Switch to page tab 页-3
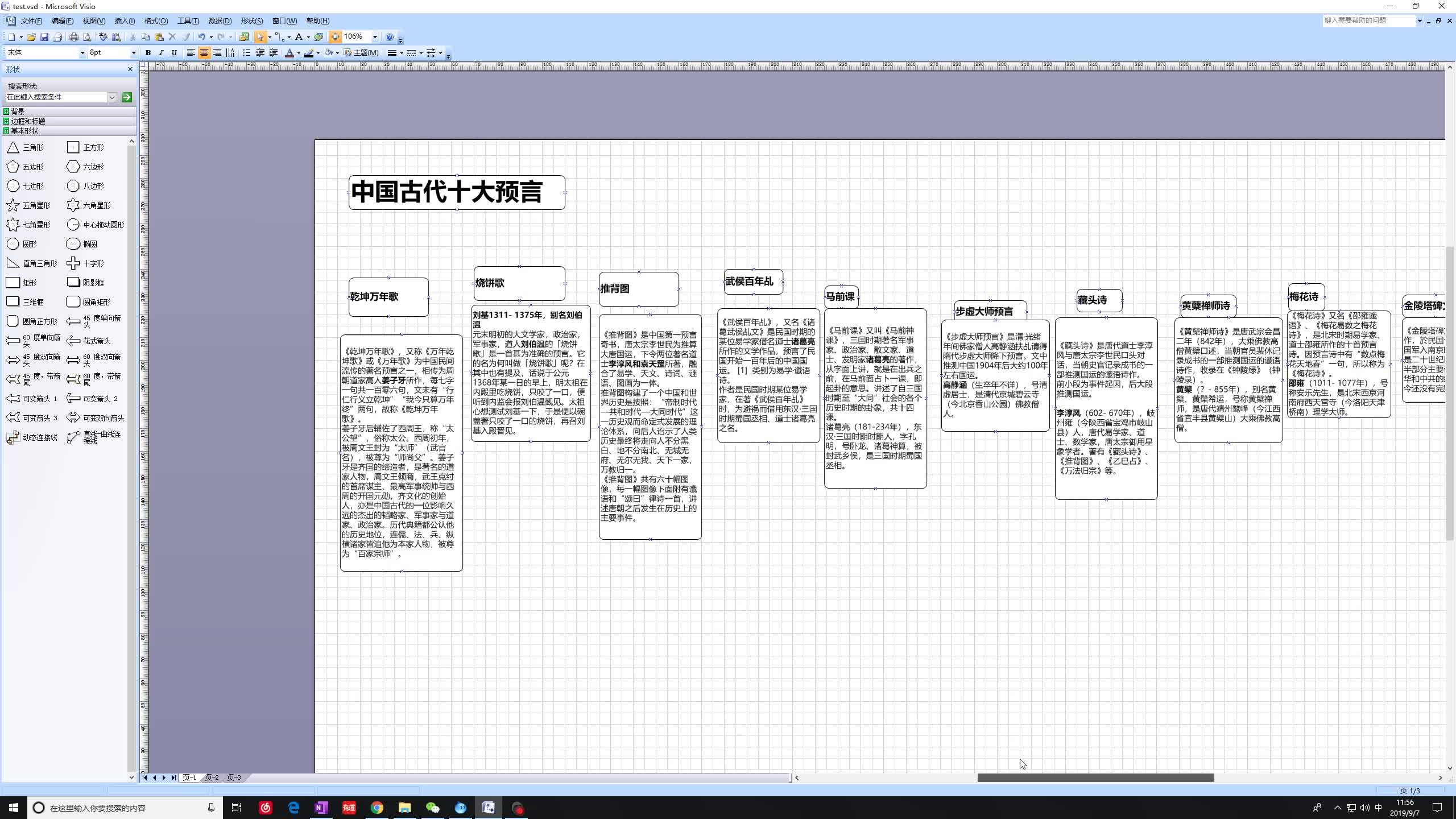 (234, 777)
